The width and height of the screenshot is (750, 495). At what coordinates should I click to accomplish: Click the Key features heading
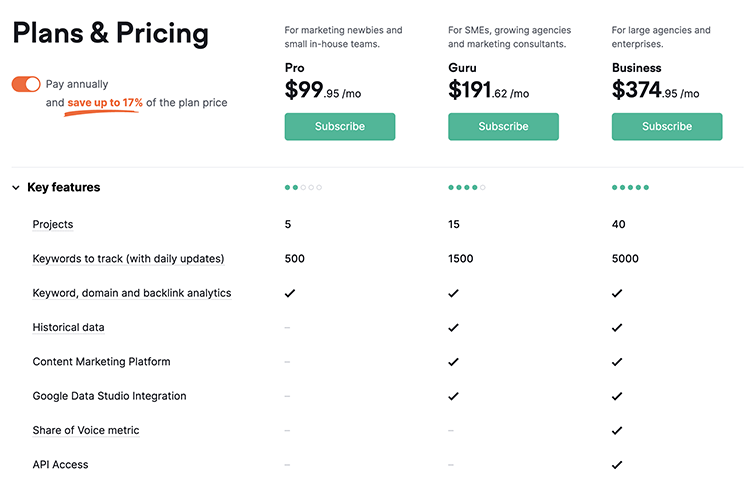pos(64,188)
